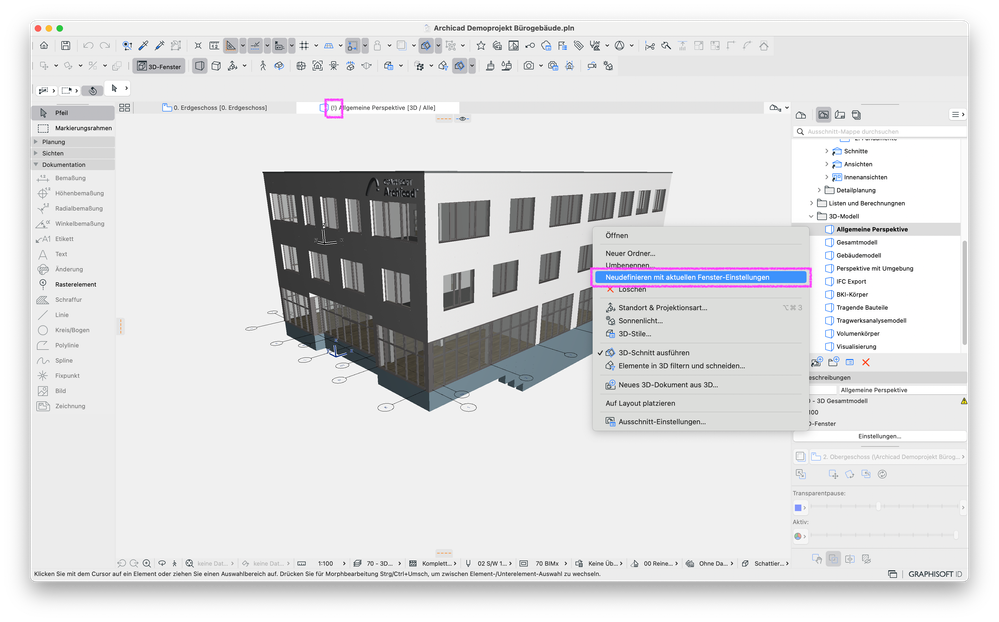
Task: Click the save icon in toolbar
Action: [x=66, y=45]
